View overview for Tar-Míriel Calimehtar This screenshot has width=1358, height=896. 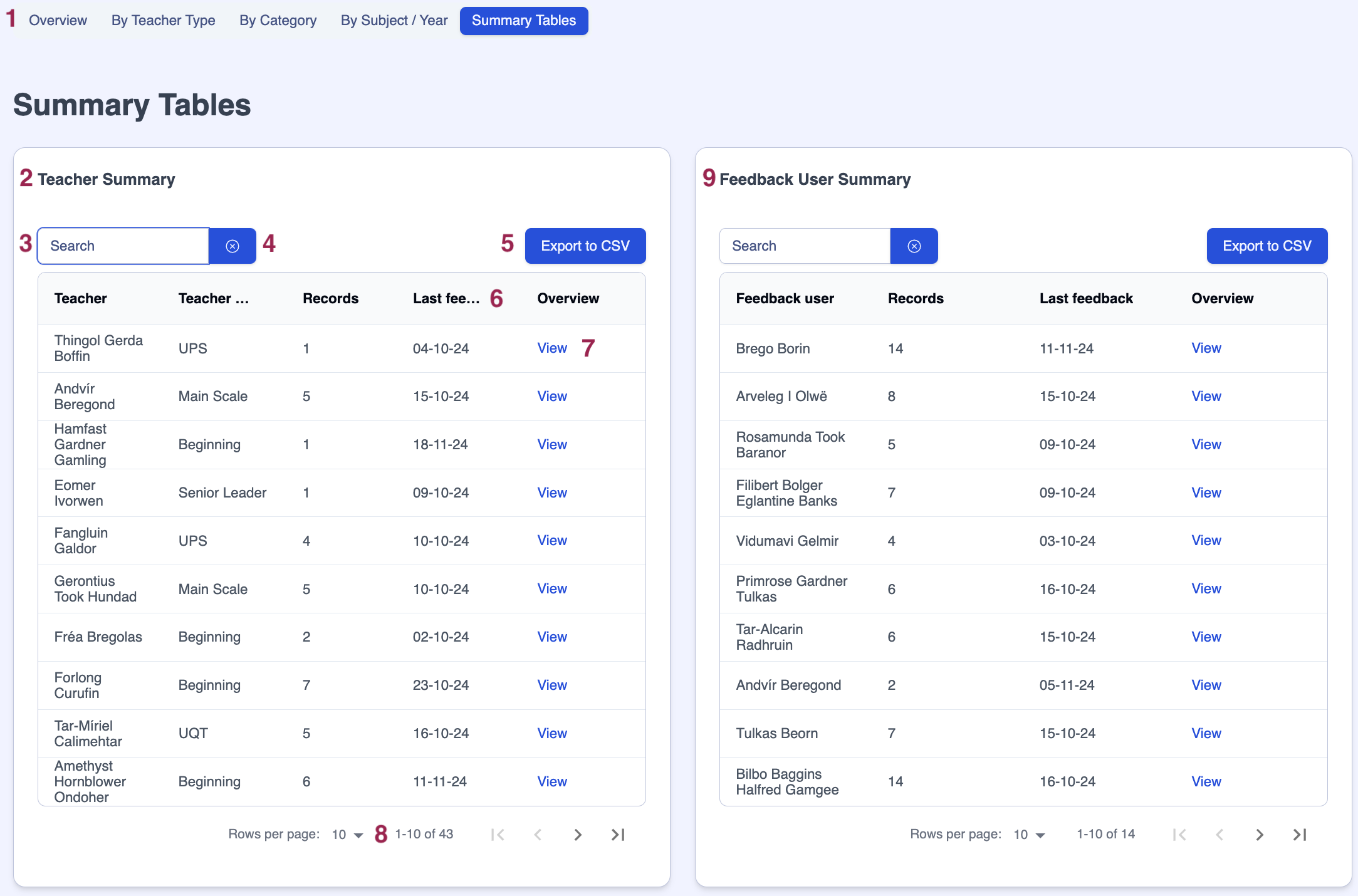pos(552,734)
